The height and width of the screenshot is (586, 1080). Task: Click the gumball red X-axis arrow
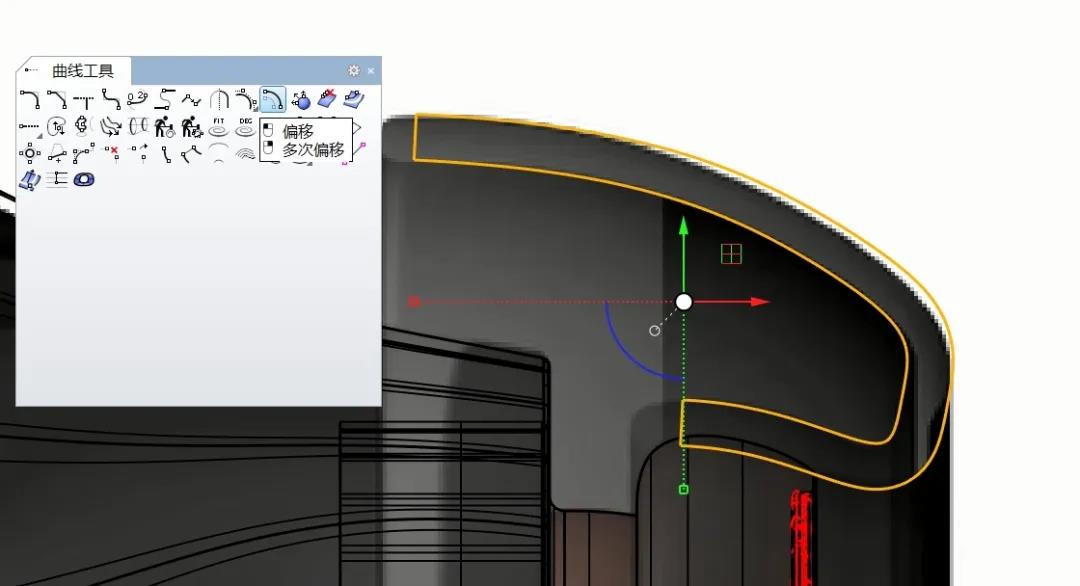[760, 302]
